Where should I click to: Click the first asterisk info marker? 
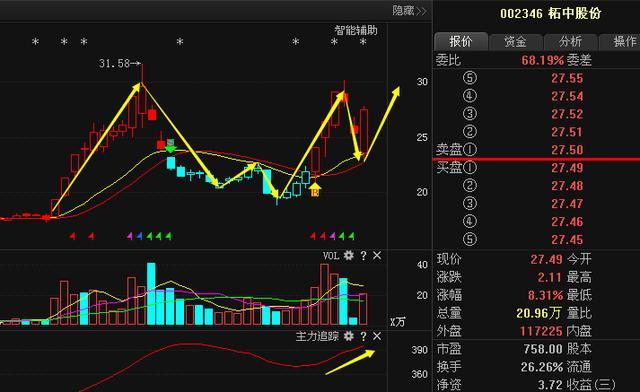coord(36,42)
